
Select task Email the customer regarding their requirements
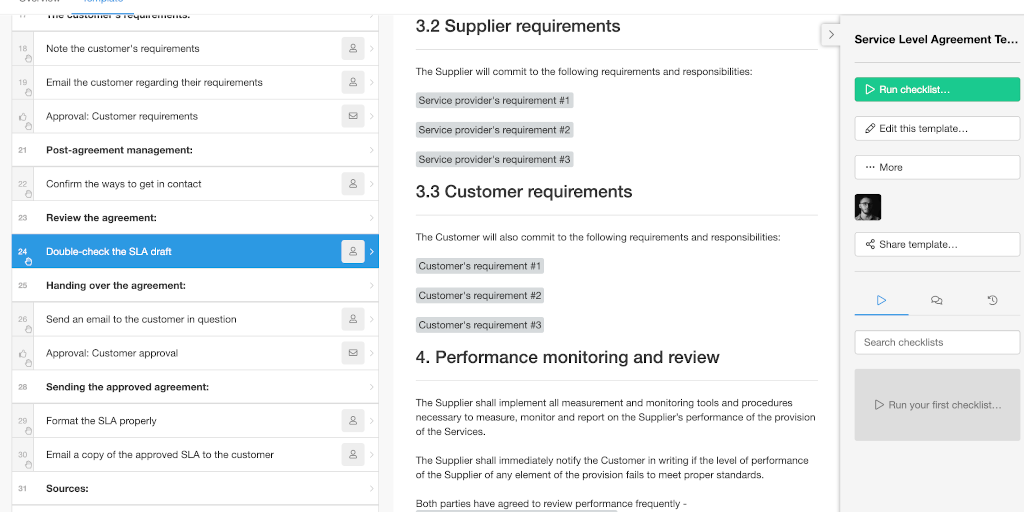195,82
